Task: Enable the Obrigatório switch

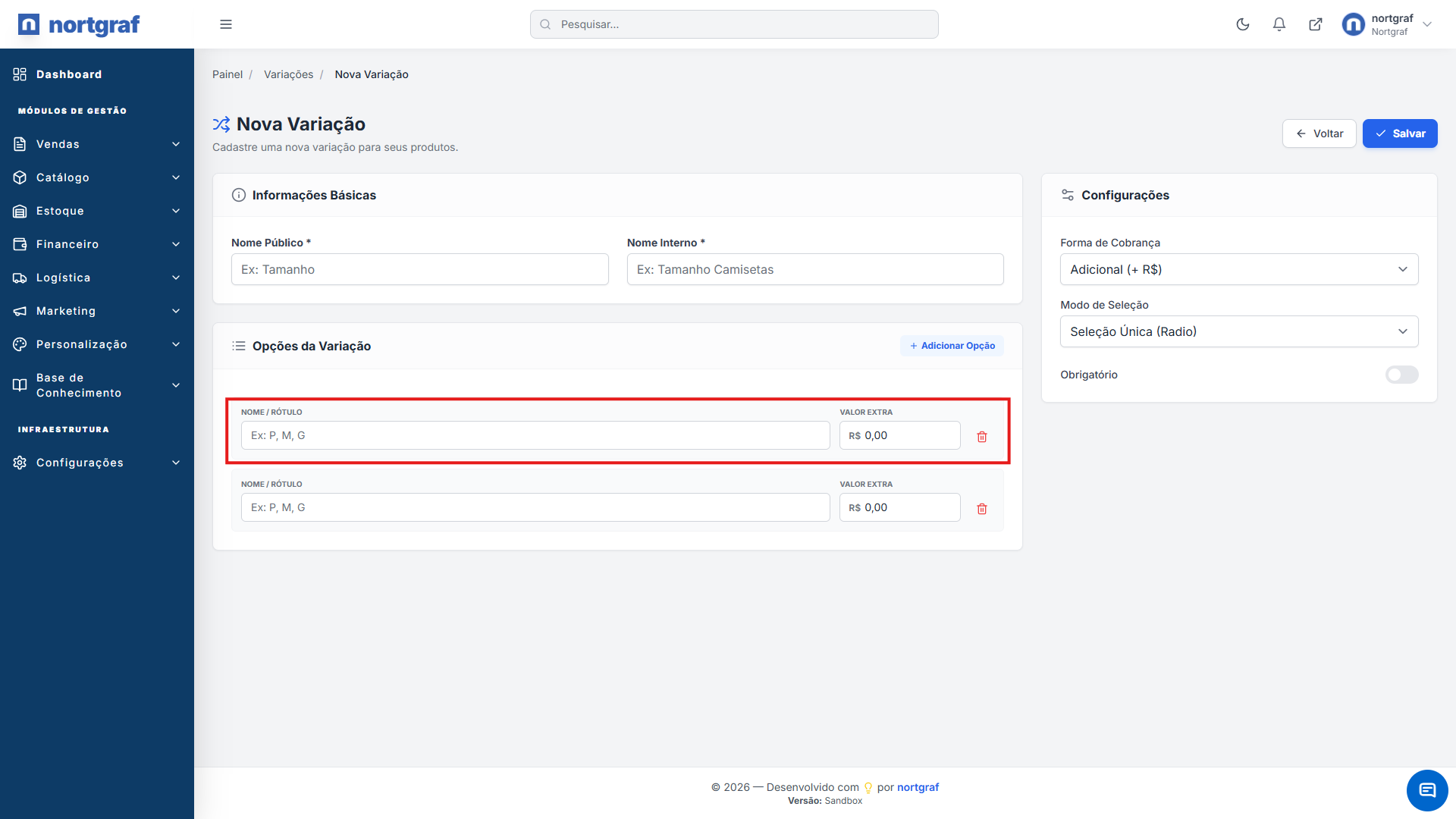Action: click(x=1401, y=375)
